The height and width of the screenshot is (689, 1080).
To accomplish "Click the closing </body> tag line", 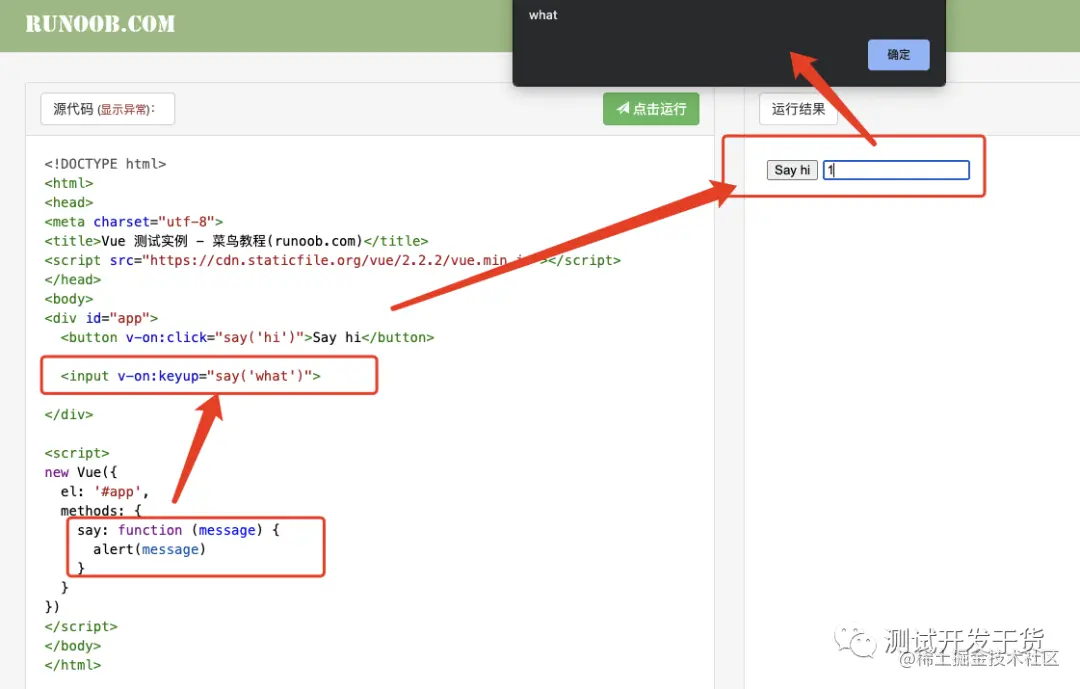I will [73, 646].
